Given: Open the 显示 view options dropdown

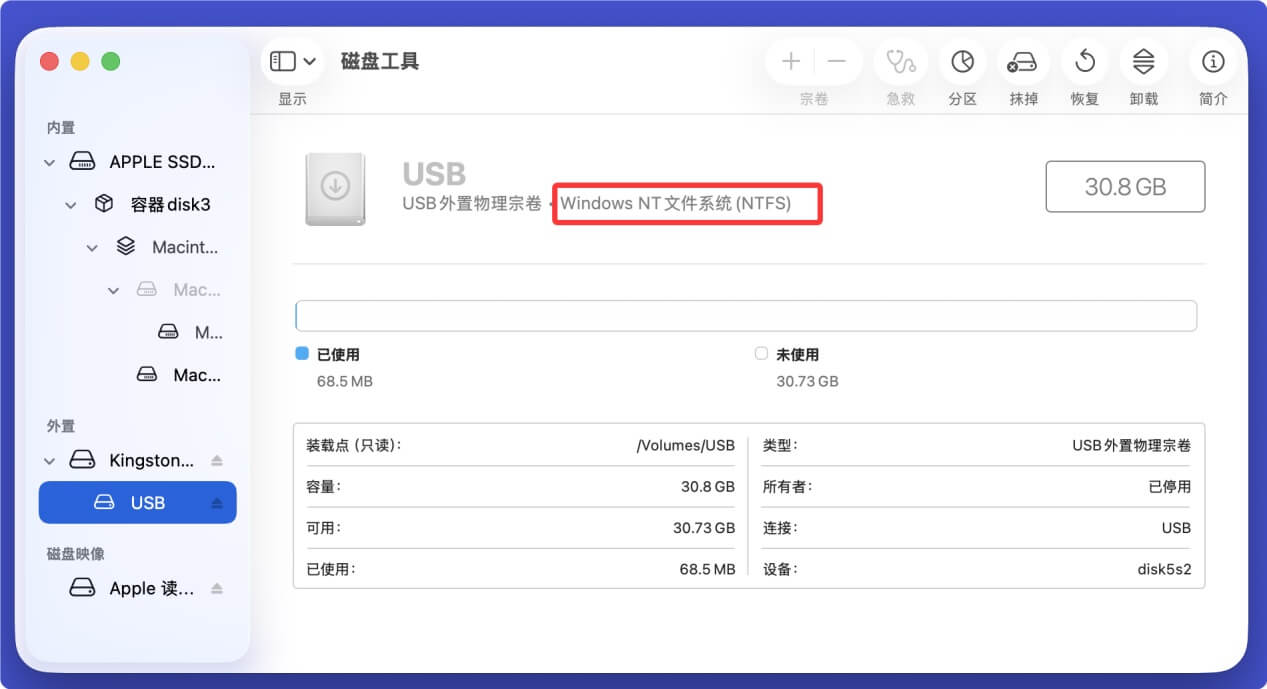Looking at the screenshot, I should click(x=291, y=60).
